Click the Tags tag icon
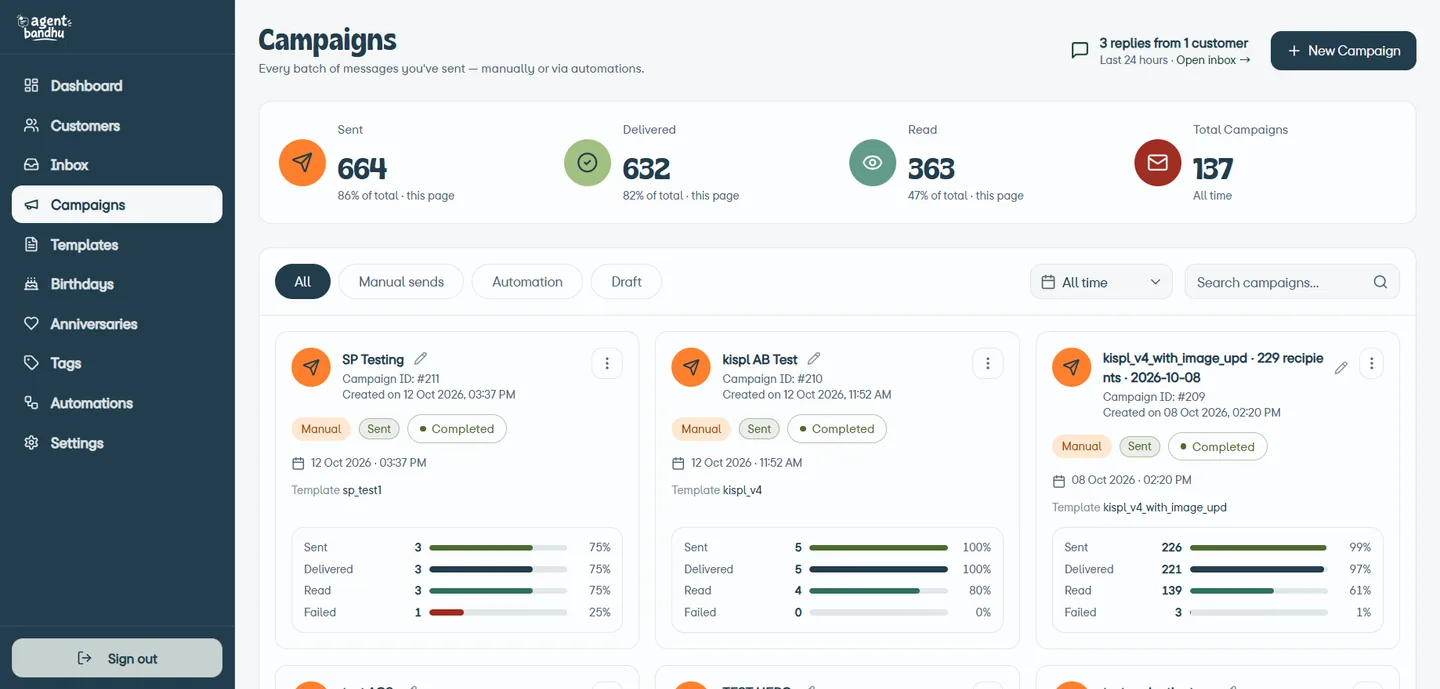This screenshot has height=689, width=1440. pyautogui.click(x=31, y=363)
